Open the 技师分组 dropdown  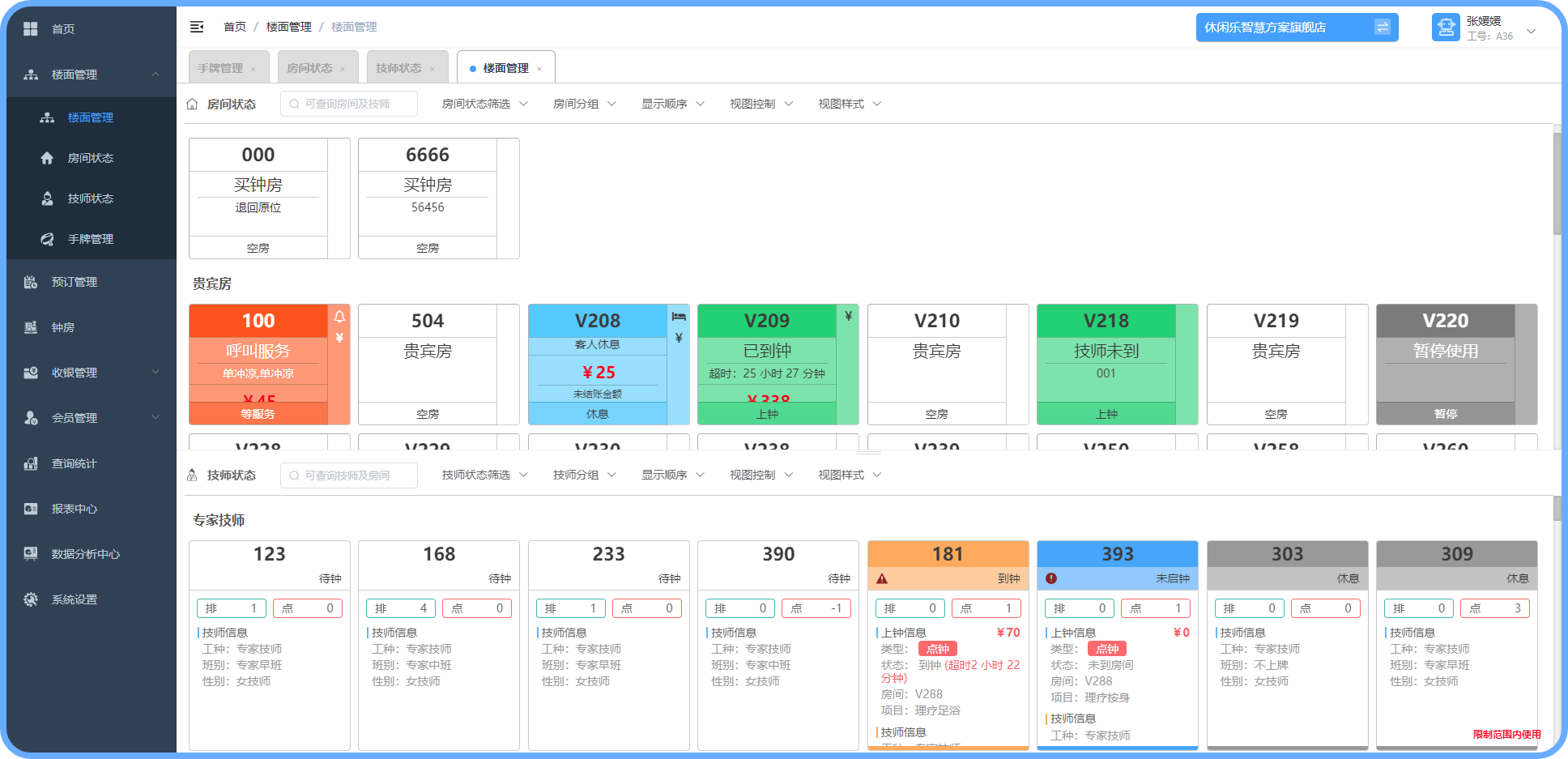(584, 475)
